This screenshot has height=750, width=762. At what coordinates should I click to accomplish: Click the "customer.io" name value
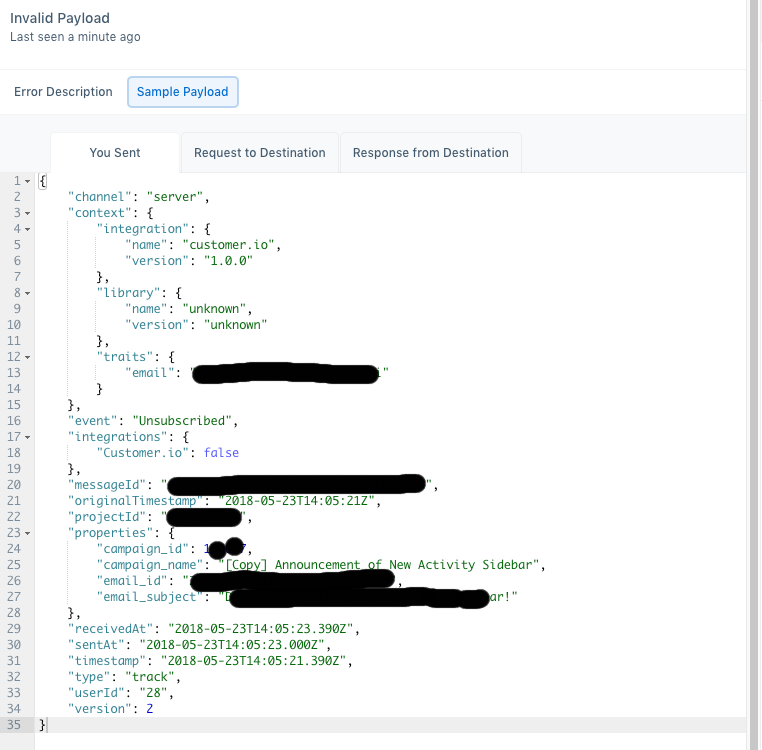(228, 245)
